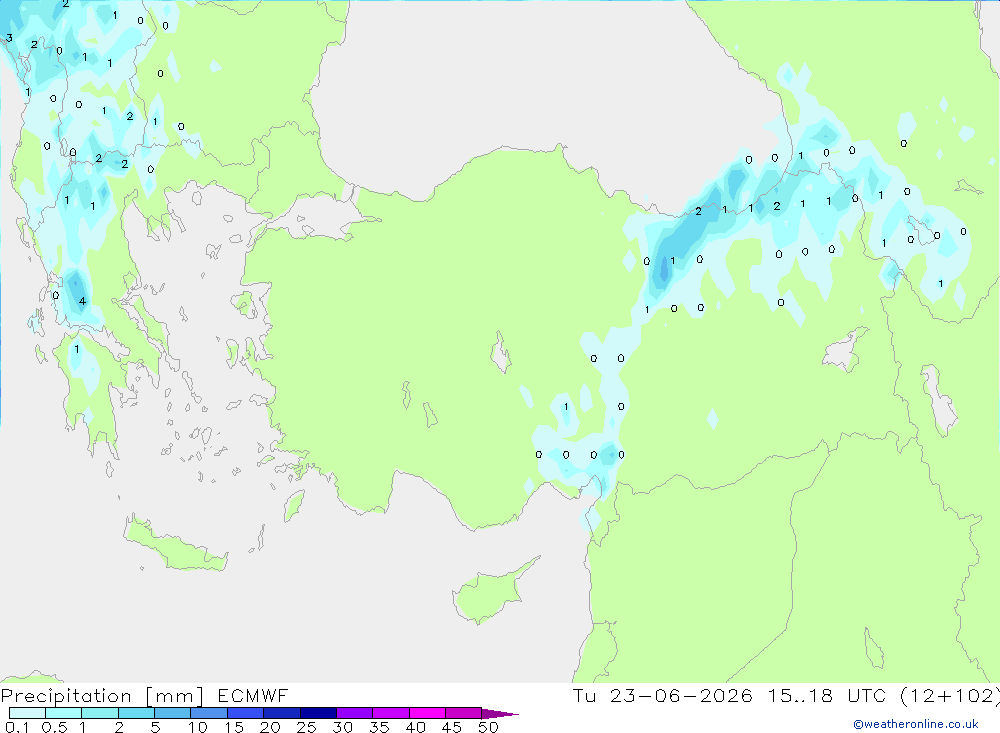Click the 'ECMWF' model label
Image resolution: width=1000 pixels, height=733 pixels.
coord(253,696)
